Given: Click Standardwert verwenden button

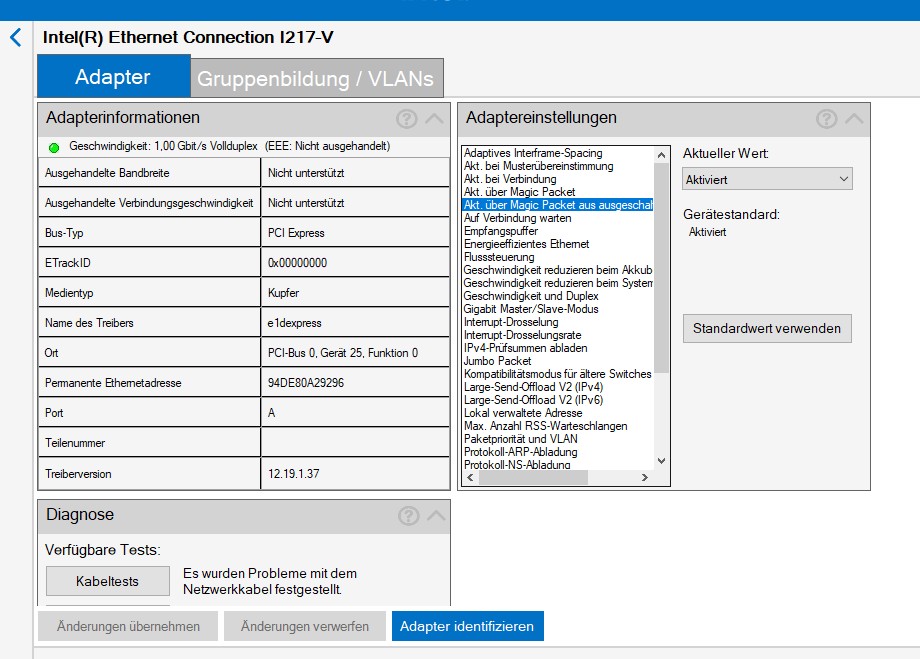Looking at the screenshot, I should coord(767,329).
